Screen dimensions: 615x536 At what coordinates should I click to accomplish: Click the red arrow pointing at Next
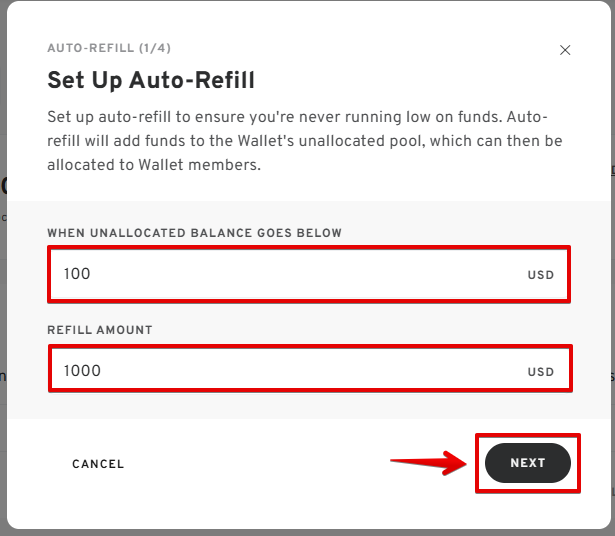click(x=428, y=463)
